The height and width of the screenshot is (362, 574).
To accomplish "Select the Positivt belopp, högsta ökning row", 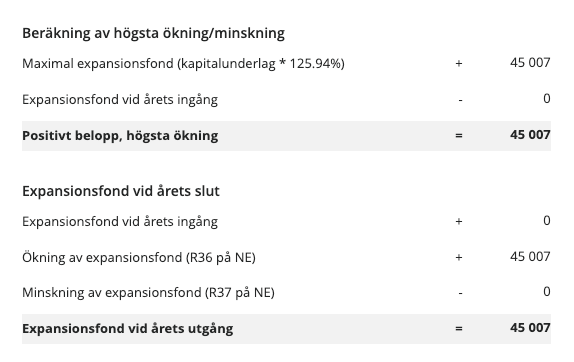I will click(x=286, y=135).
